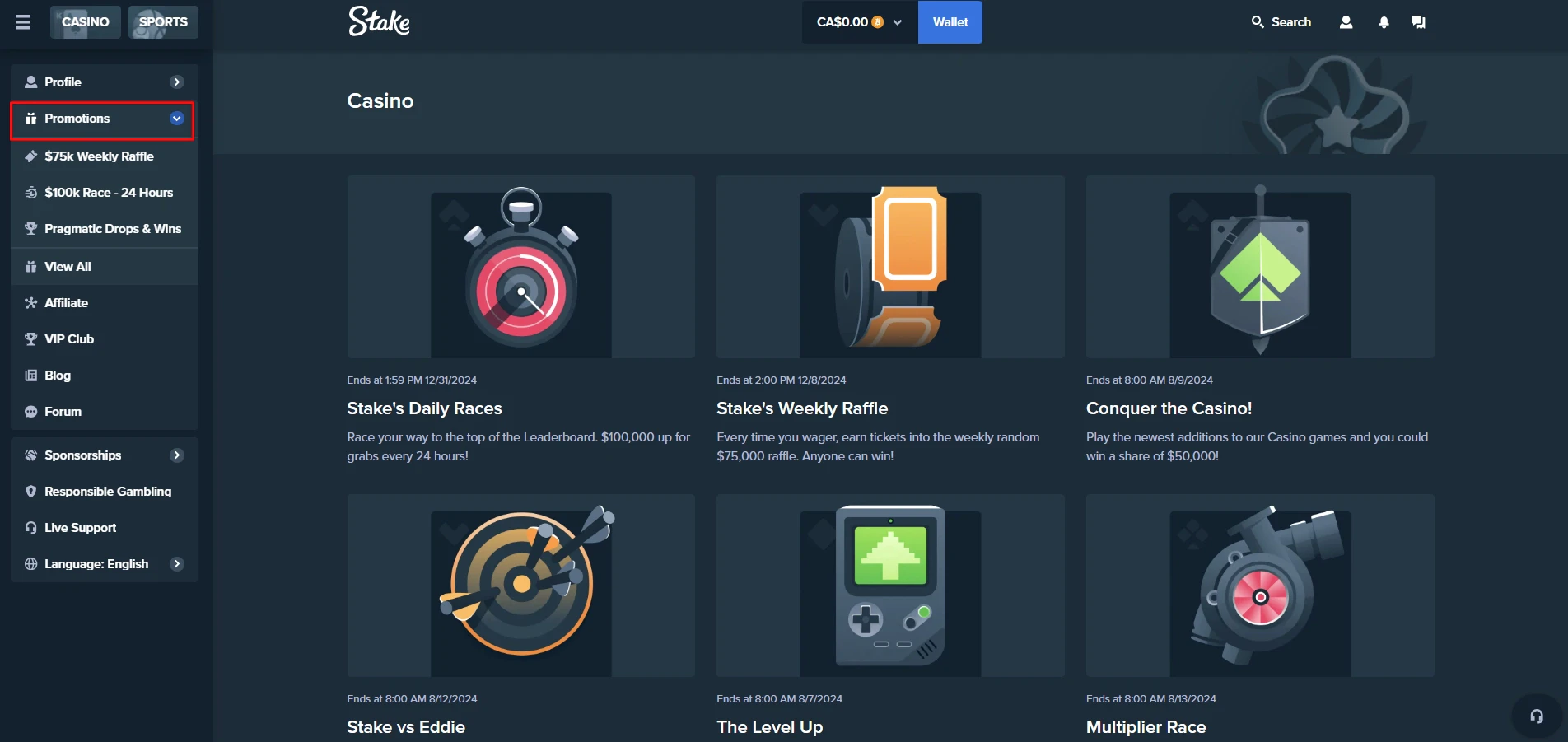Switch to the Sports section
The height and width of the screenshot is (742, 1568).
[163, 22]
